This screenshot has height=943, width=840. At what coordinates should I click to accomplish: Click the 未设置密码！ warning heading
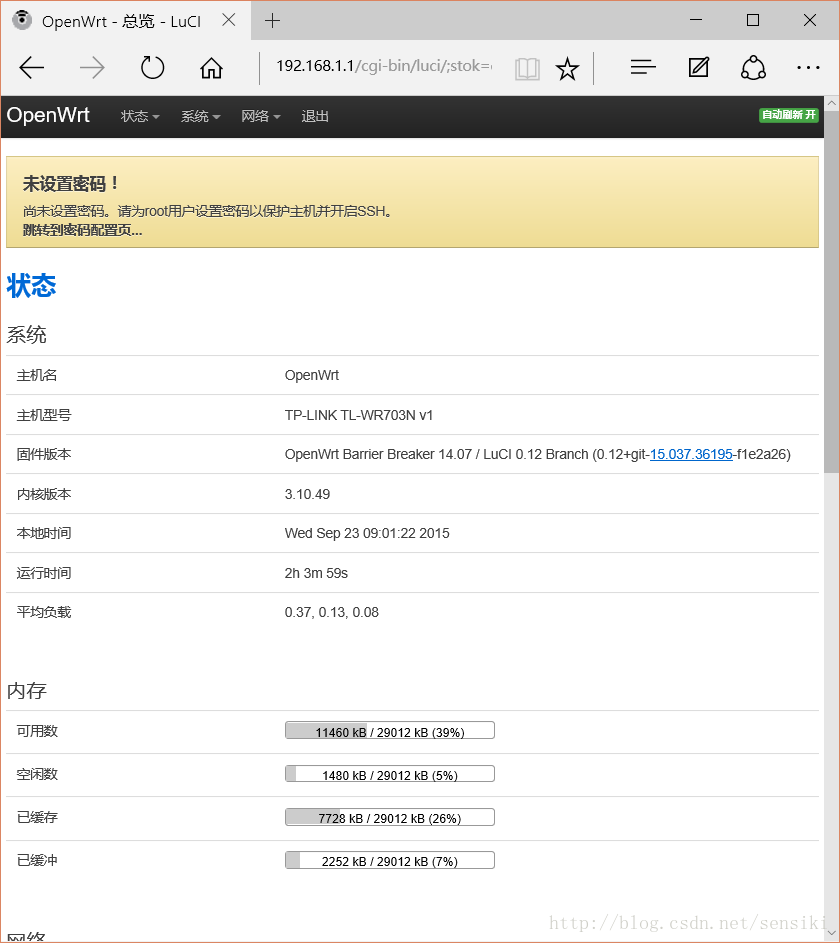tap(72, 184)
